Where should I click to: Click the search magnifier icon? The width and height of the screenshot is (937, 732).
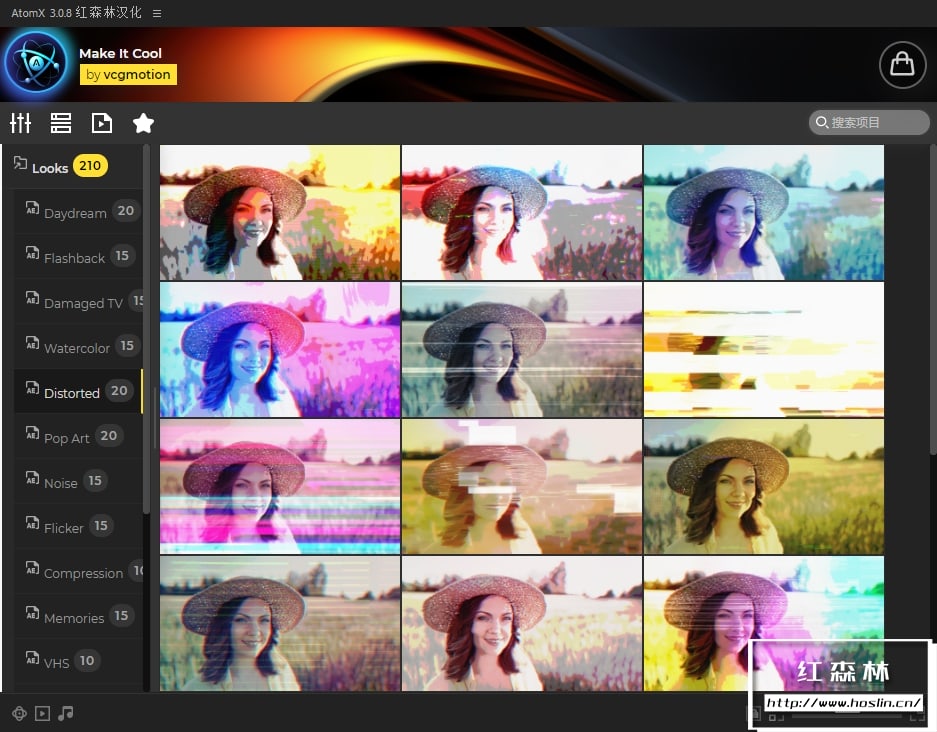click(x=822, y=122)
